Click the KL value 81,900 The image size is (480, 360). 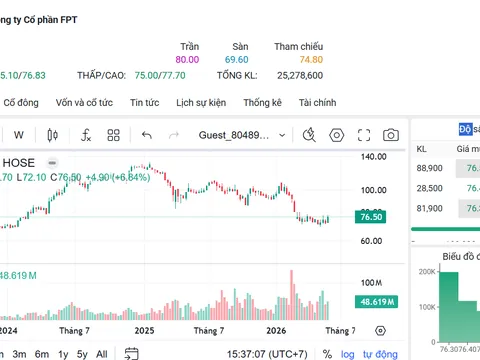tap(429, 209)
